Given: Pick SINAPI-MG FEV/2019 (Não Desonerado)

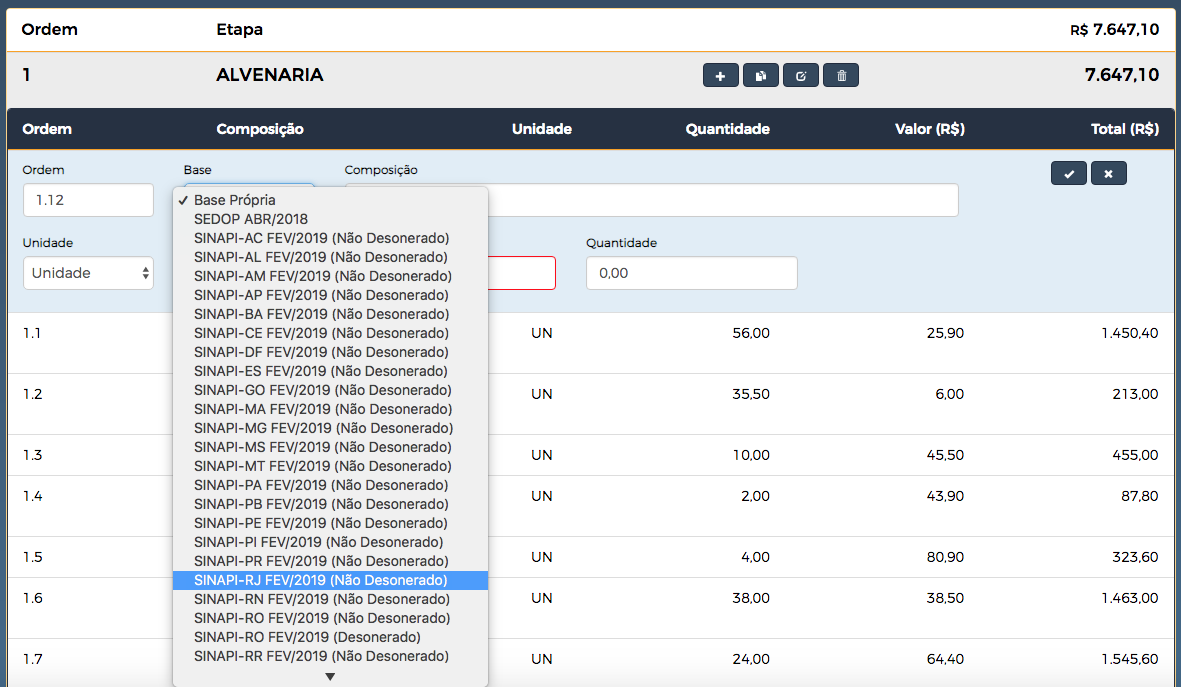Looking at the screenshot, I should tap(331, 428).
